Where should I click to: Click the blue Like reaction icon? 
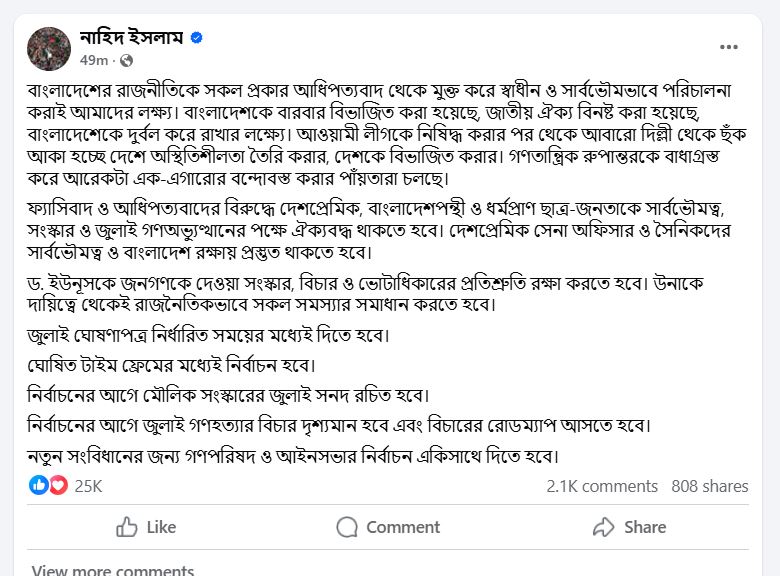point(39,486)
